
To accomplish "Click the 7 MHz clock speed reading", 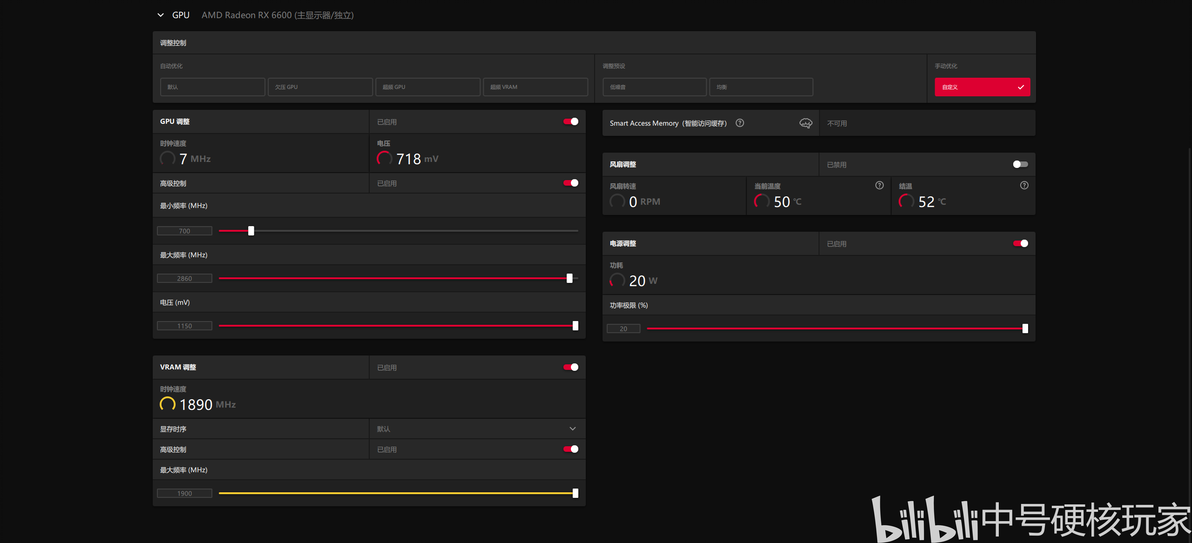I will 195,159.
